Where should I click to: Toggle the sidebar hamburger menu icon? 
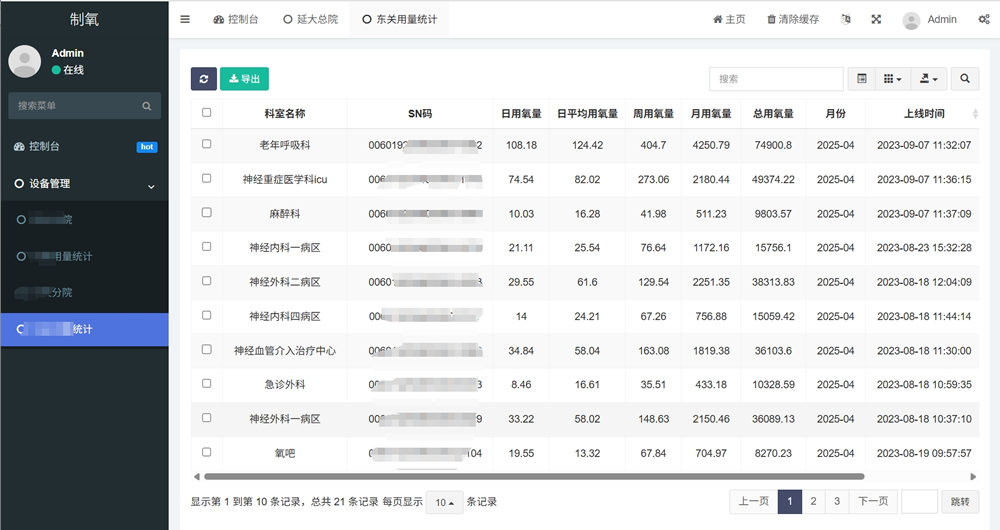coord(185,19)
